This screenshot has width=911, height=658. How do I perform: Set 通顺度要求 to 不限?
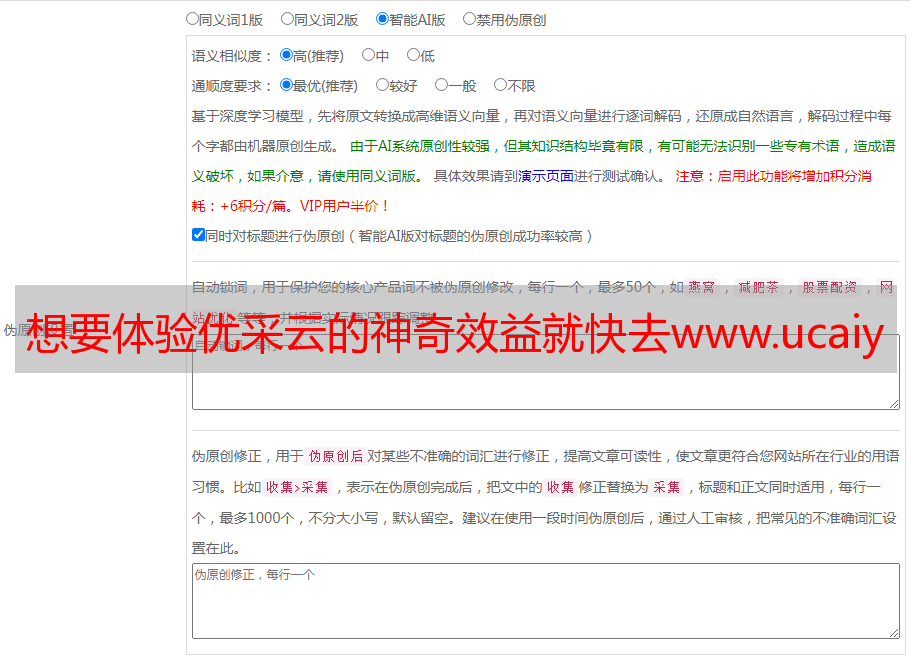tap(500, 85)
